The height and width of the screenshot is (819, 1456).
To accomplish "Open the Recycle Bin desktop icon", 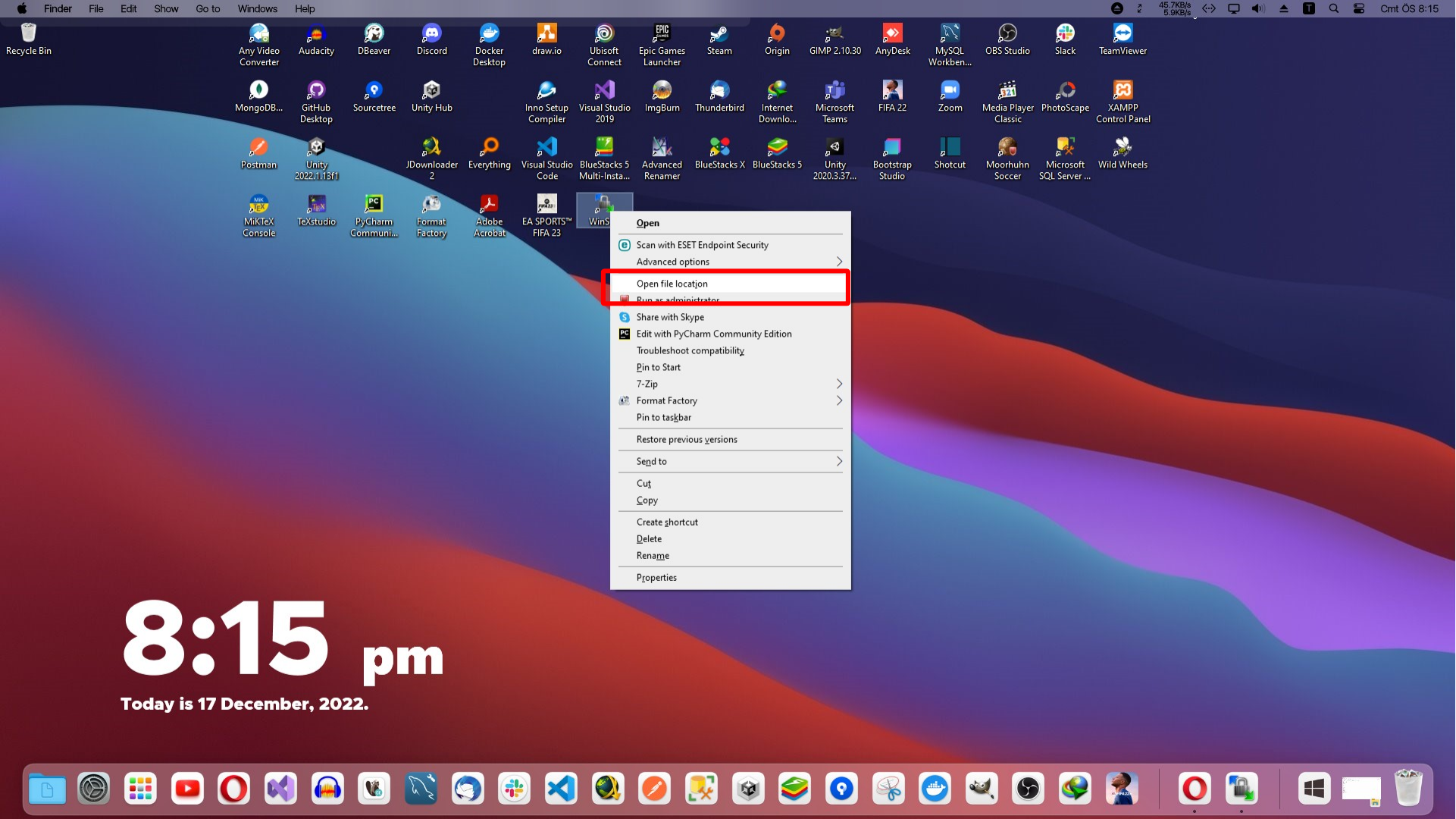I will pos(29,39).
